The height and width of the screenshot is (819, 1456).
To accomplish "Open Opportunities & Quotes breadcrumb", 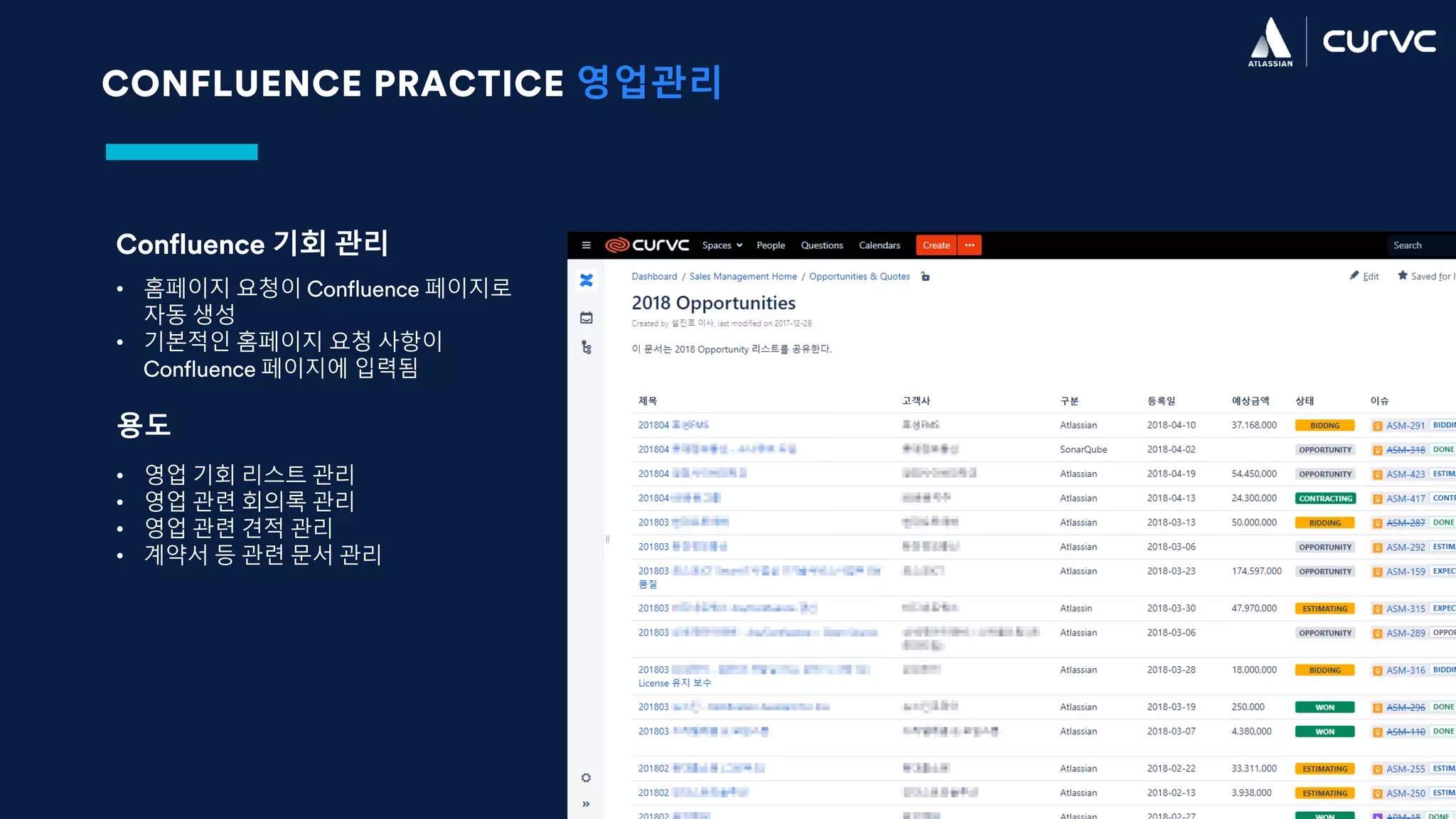I will (859, 277).
